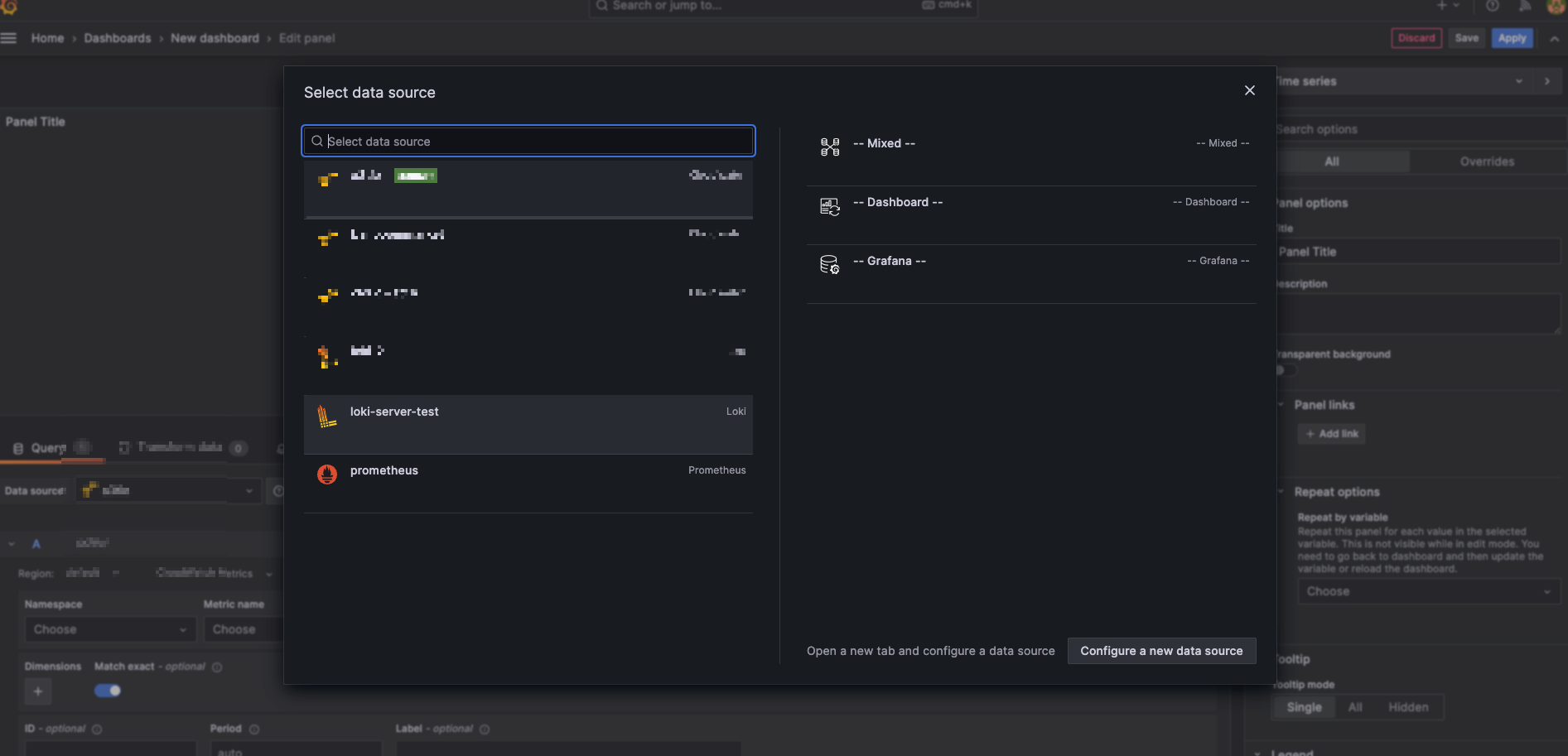This screenshot has height=756, width=1568.
Task: Click the ID optional info icon
Action: click(x=97, y=730)
